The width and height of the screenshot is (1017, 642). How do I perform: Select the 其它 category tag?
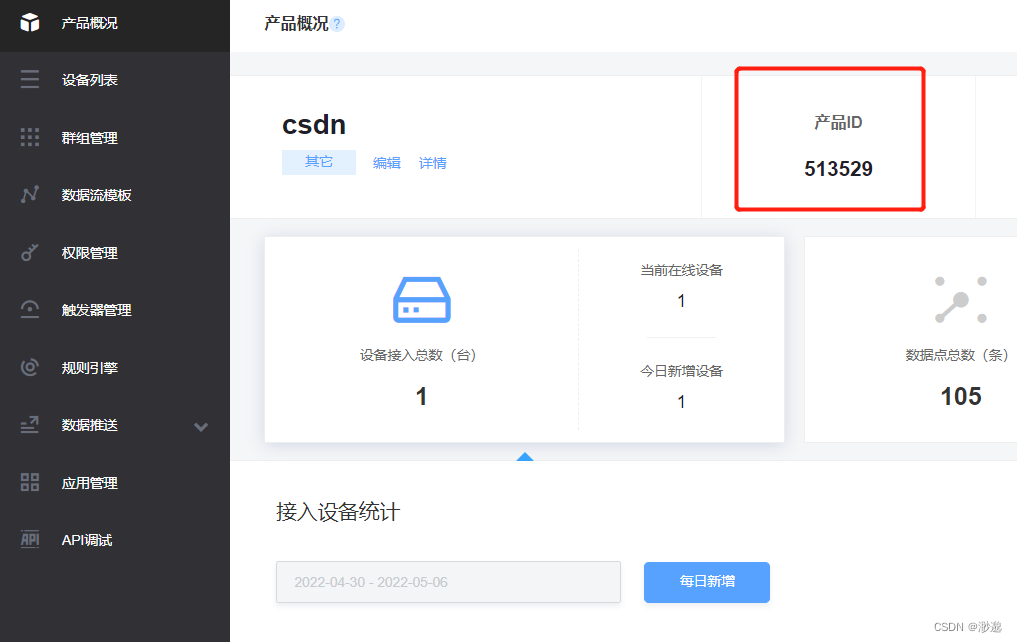[x=319, y=162]
